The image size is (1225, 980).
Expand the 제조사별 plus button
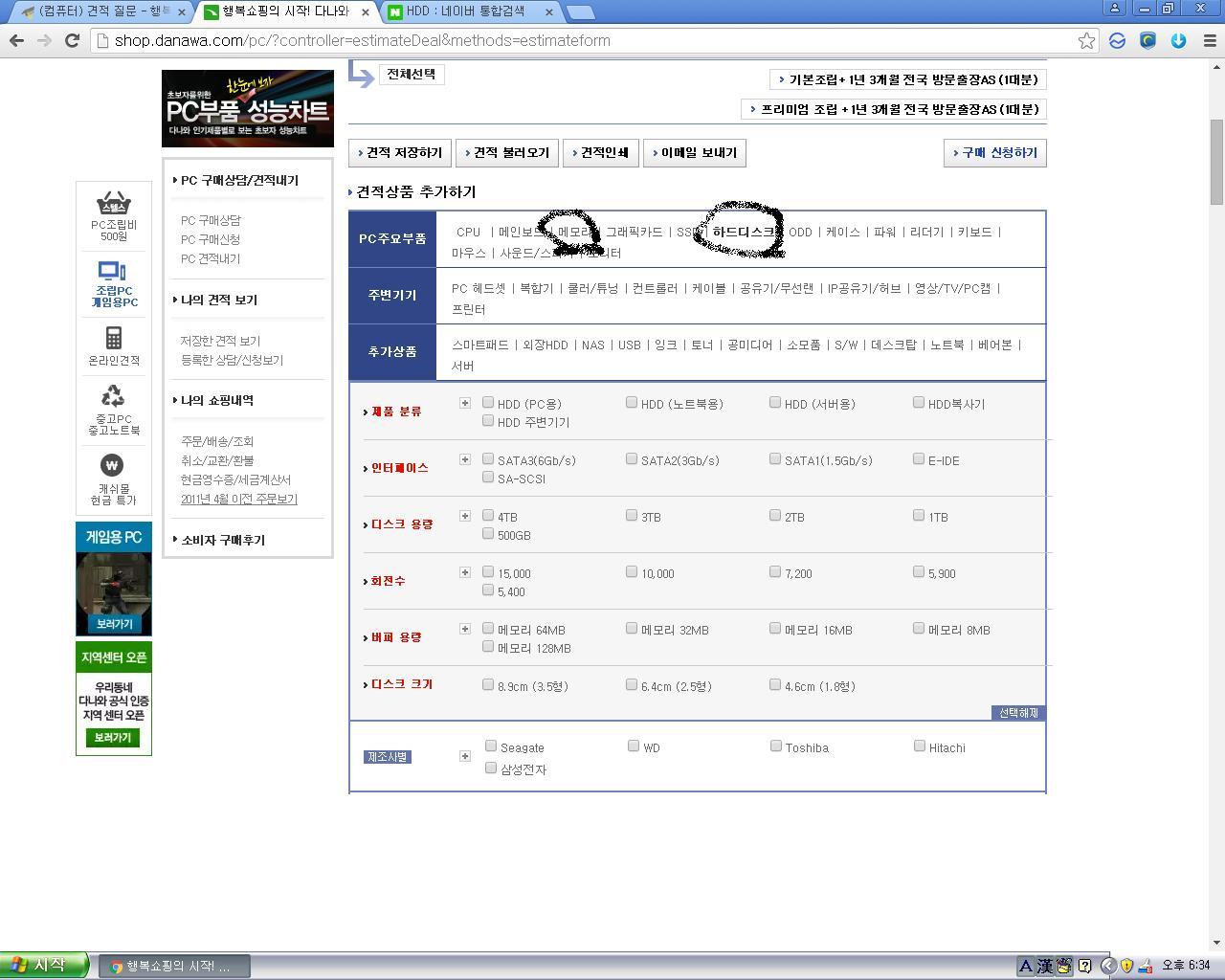point(465,756)
